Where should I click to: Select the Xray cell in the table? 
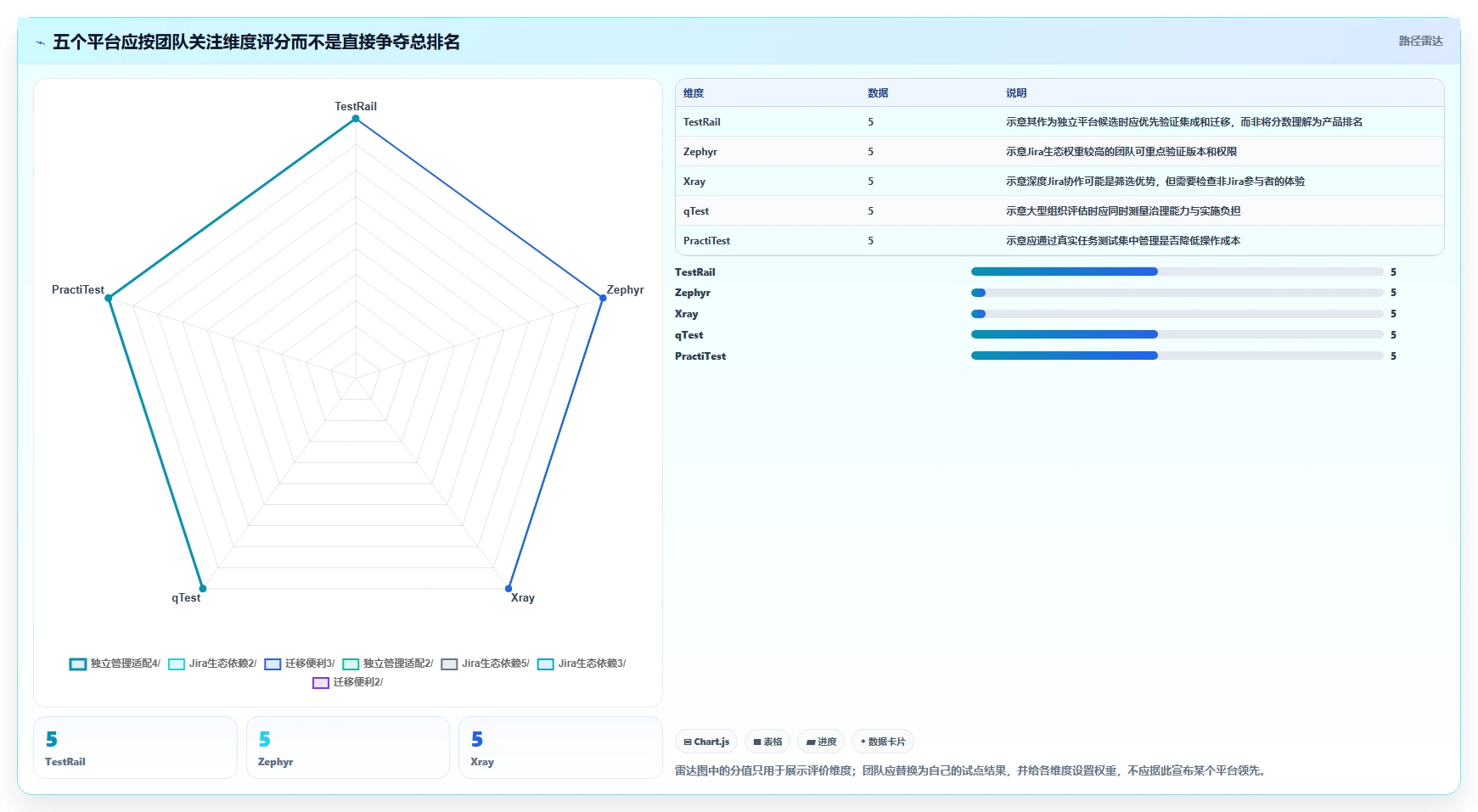point(694,182)
